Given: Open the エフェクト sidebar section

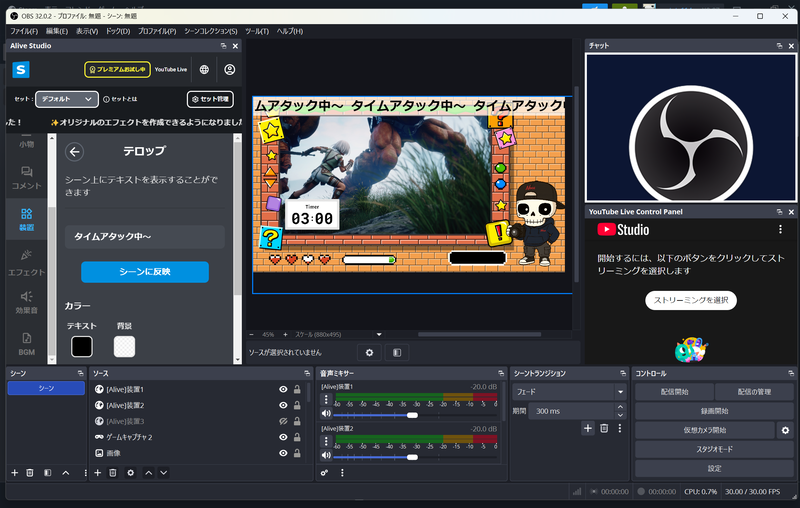Looking at the screenshot, I should pos(27,263).
